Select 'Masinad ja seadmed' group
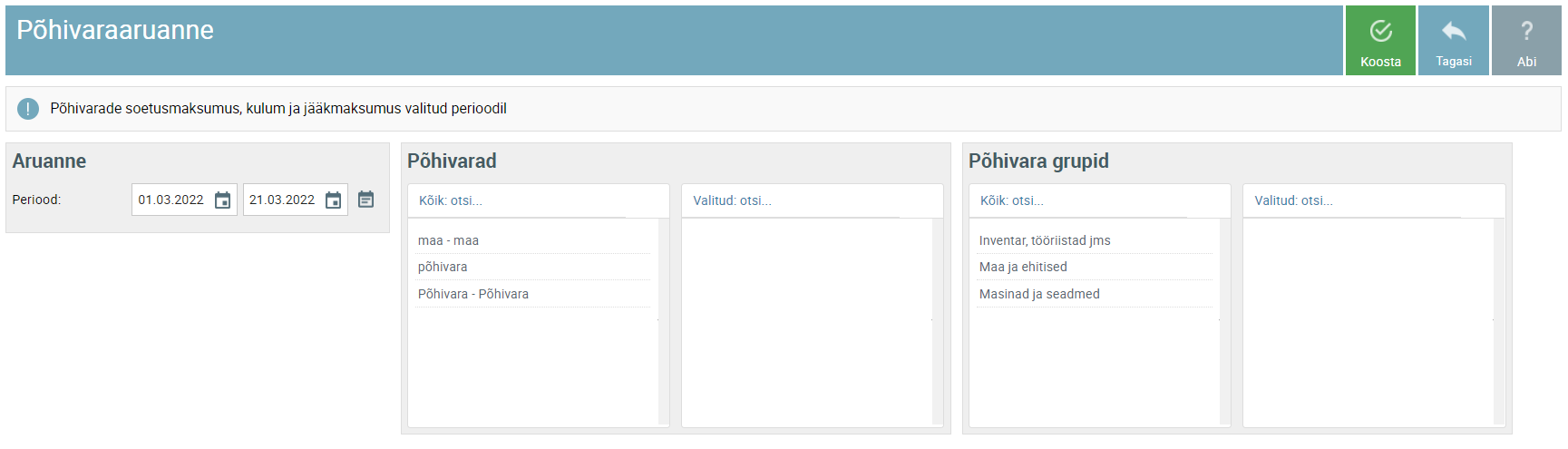The width and height of the screenshot is (1568, 449). coord(1038,294)
